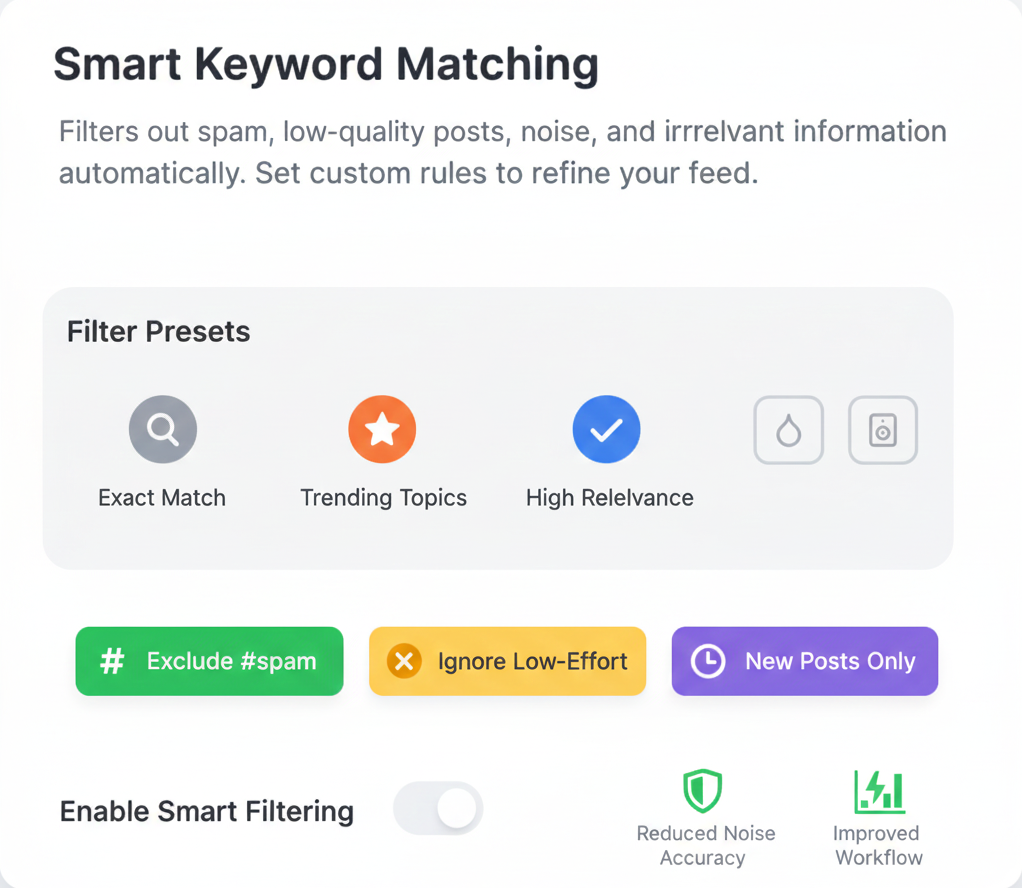
Task: Click the clock icon on New Posts Only
Action: point(707,660)
